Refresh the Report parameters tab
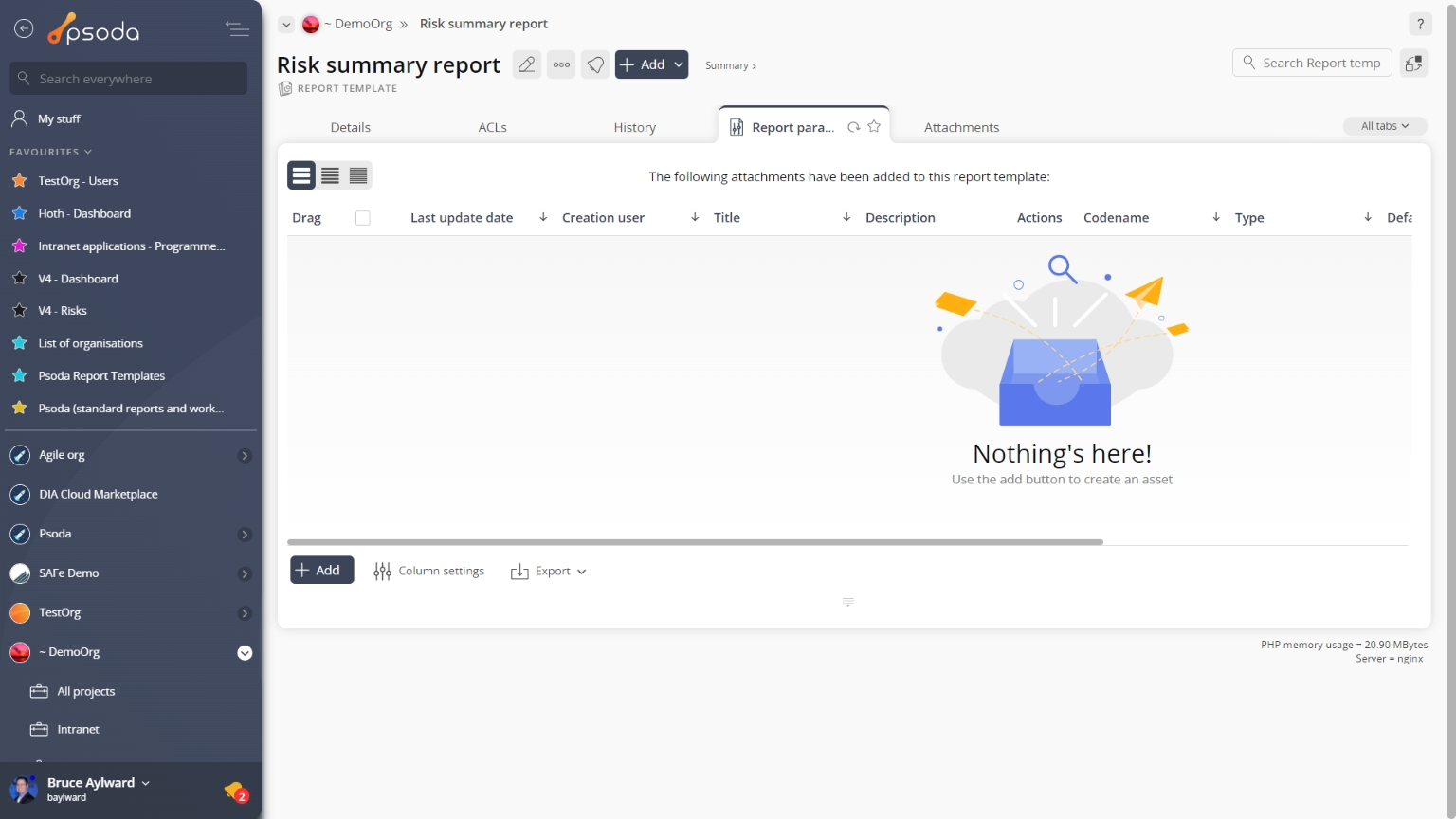The width and height of the screenshot is (1456, 819). click(x=854, y=127)
